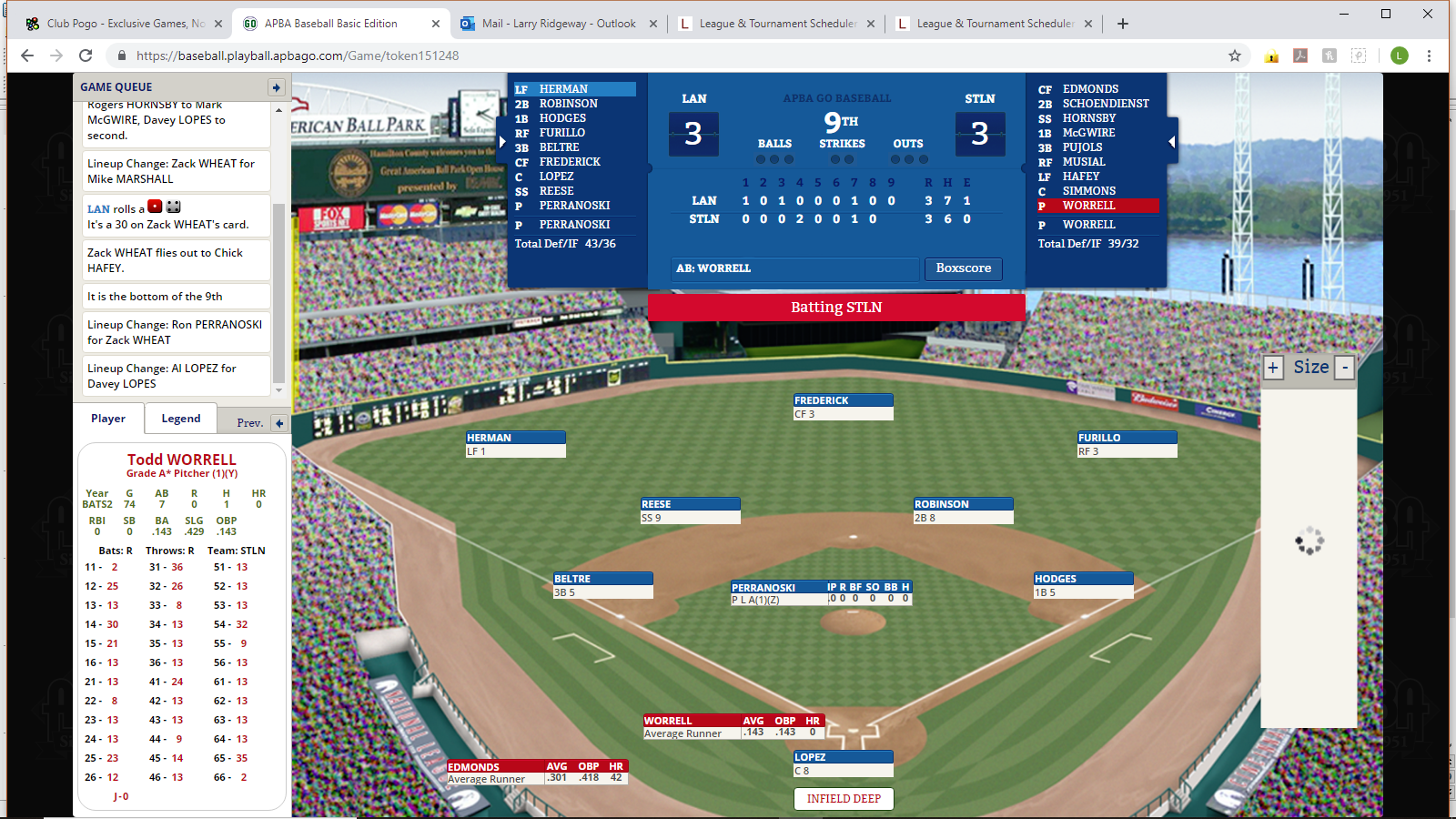
Task: Click the REESE shortstop card
Action: coord(690,511)
